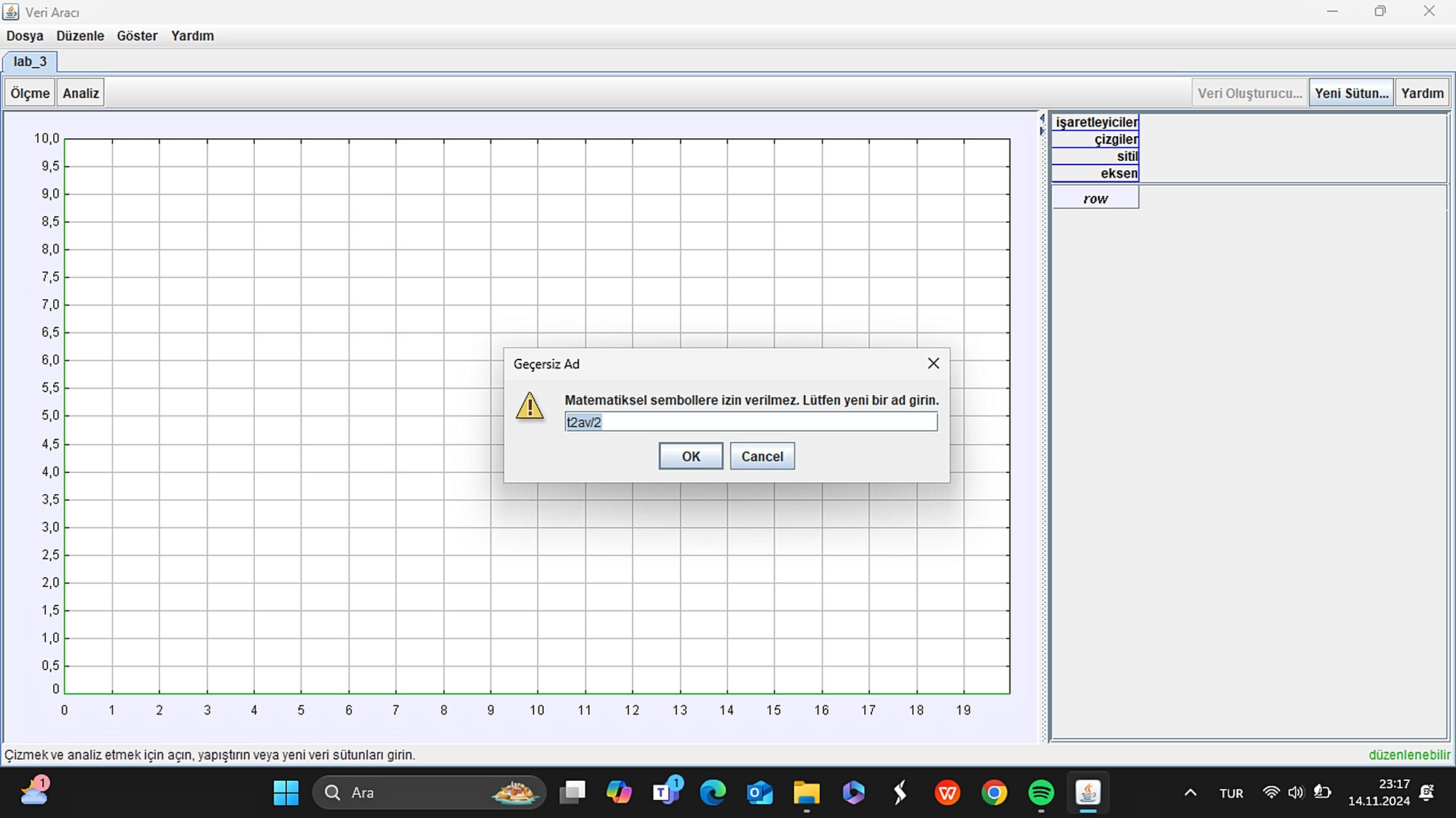Screen dimensions: 1456x818
Task: Click the Java app taskbar icon
Action: coord(1088,793)
